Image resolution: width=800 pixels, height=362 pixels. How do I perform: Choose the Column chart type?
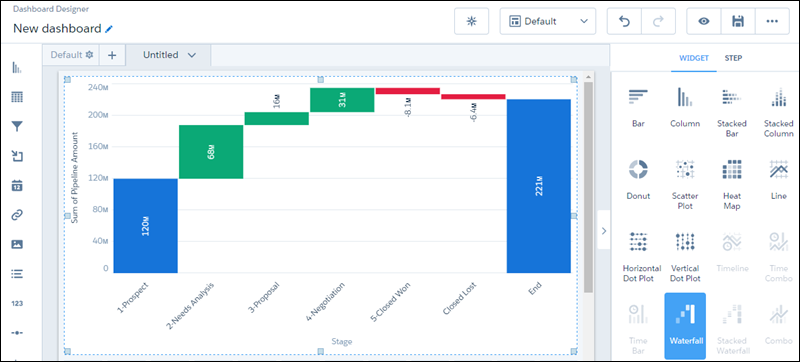685,108
